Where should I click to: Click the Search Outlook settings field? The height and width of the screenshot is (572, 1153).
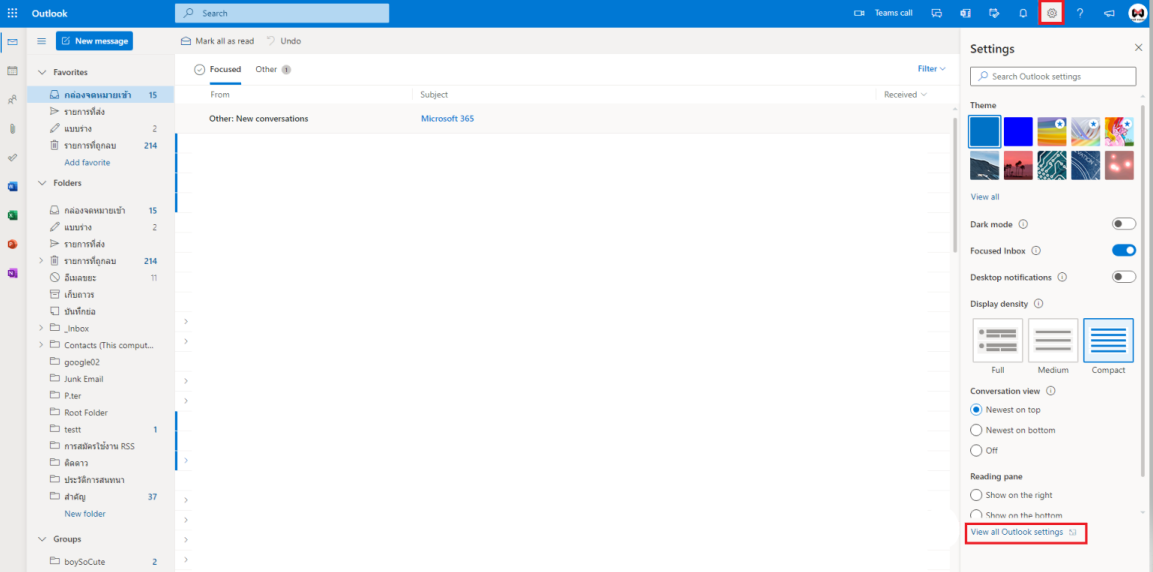click(1053, 76)
